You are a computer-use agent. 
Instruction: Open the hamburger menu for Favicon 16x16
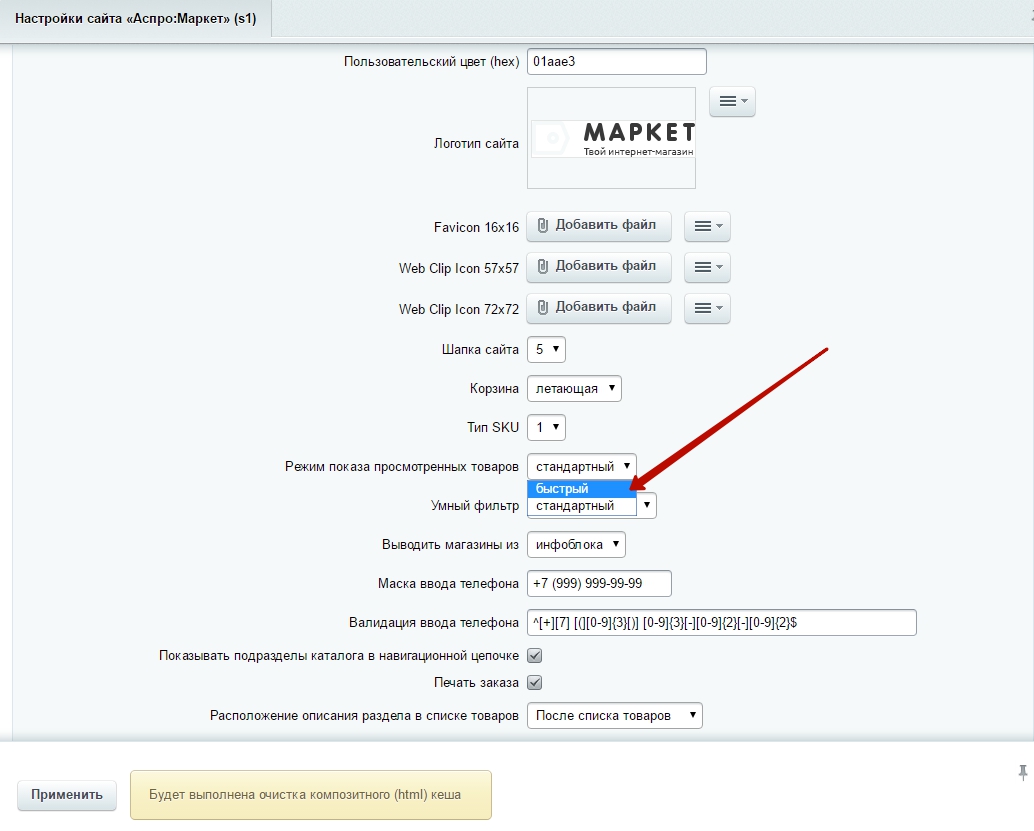point(707,227)
